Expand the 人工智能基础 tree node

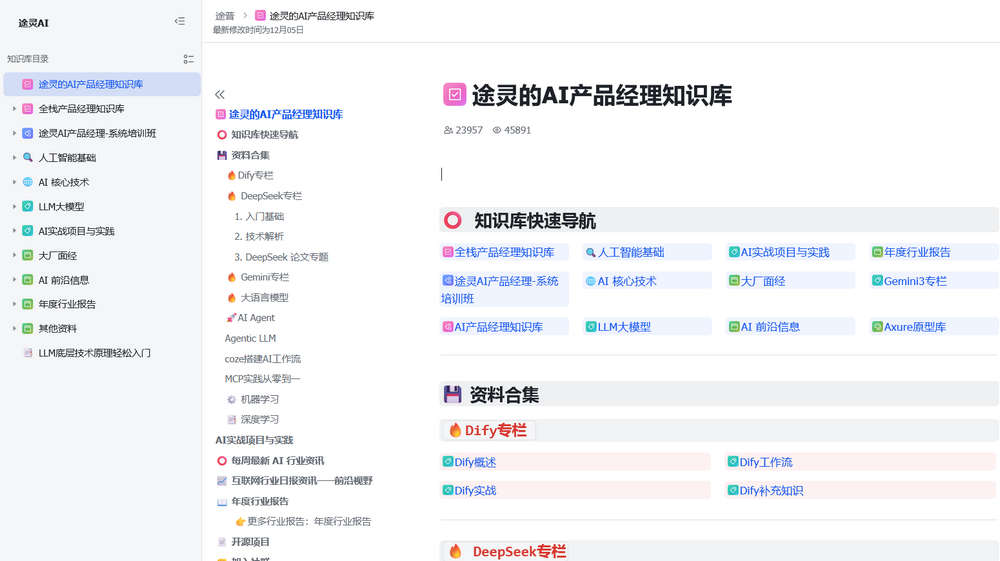[x=14, y=157]
